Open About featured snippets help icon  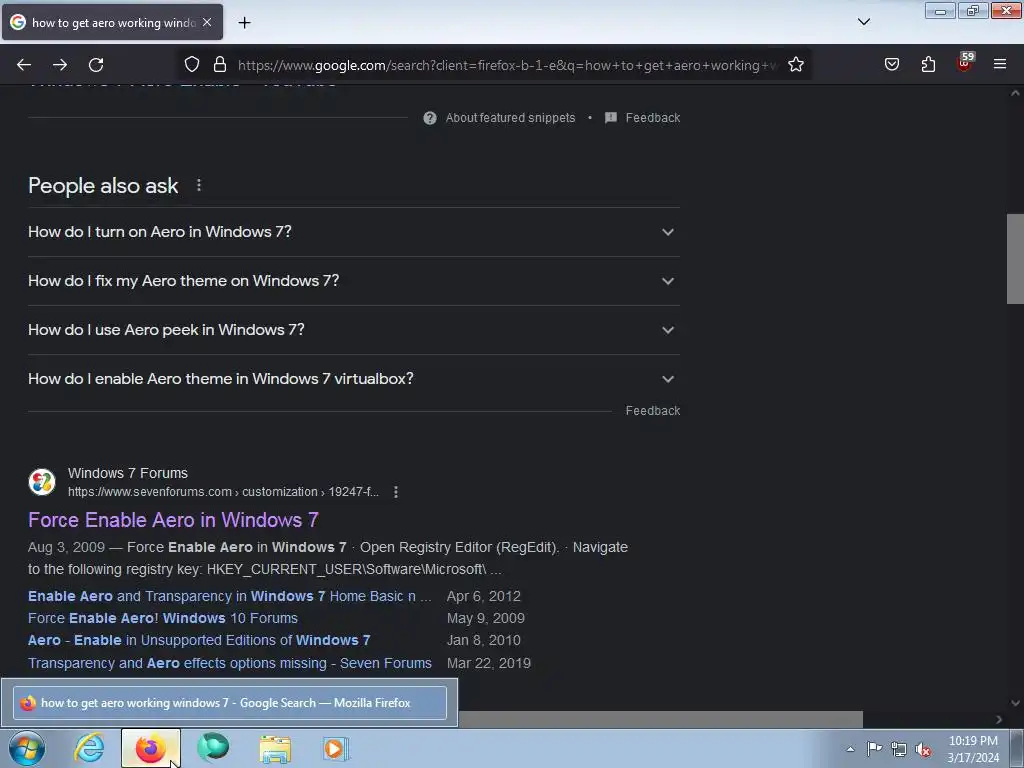[x=430, y=118]
